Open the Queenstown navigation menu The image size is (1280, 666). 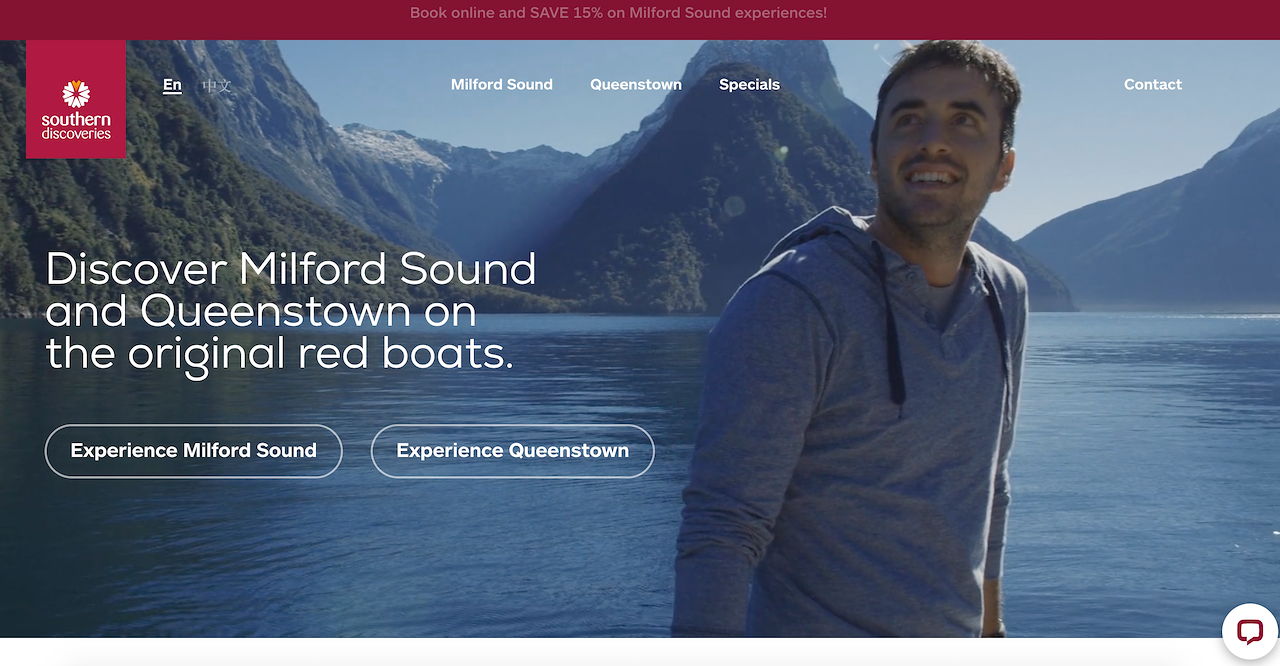[x=636, y=85]
